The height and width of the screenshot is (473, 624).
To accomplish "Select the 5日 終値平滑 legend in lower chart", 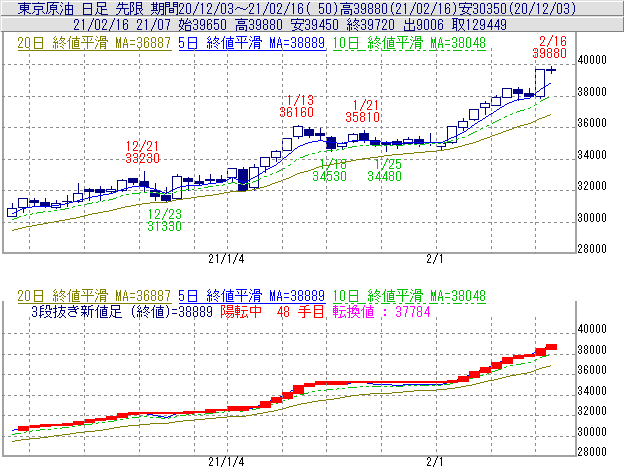I will click(252, 296).
